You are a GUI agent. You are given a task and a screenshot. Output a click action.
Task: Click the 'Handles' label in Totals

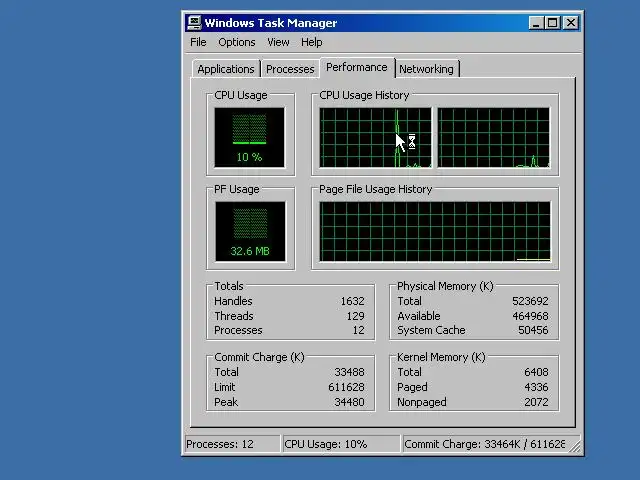pyautogui.click(x=233, y=301)
